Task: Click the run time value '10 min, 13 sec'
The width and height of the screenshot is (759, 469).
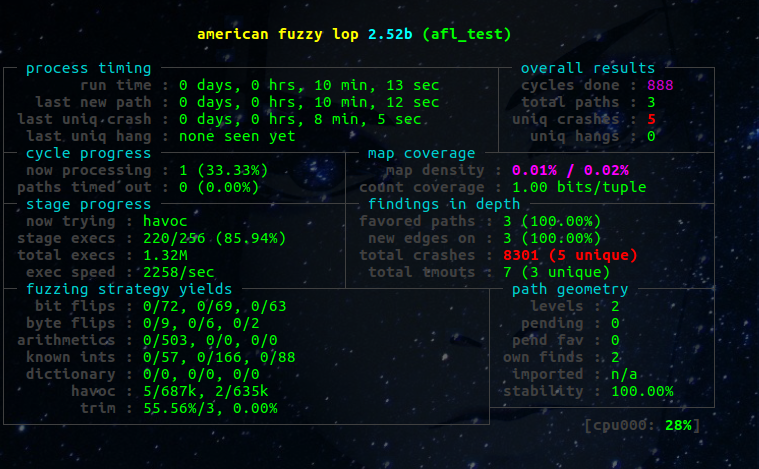Action: tap(377, 85)
